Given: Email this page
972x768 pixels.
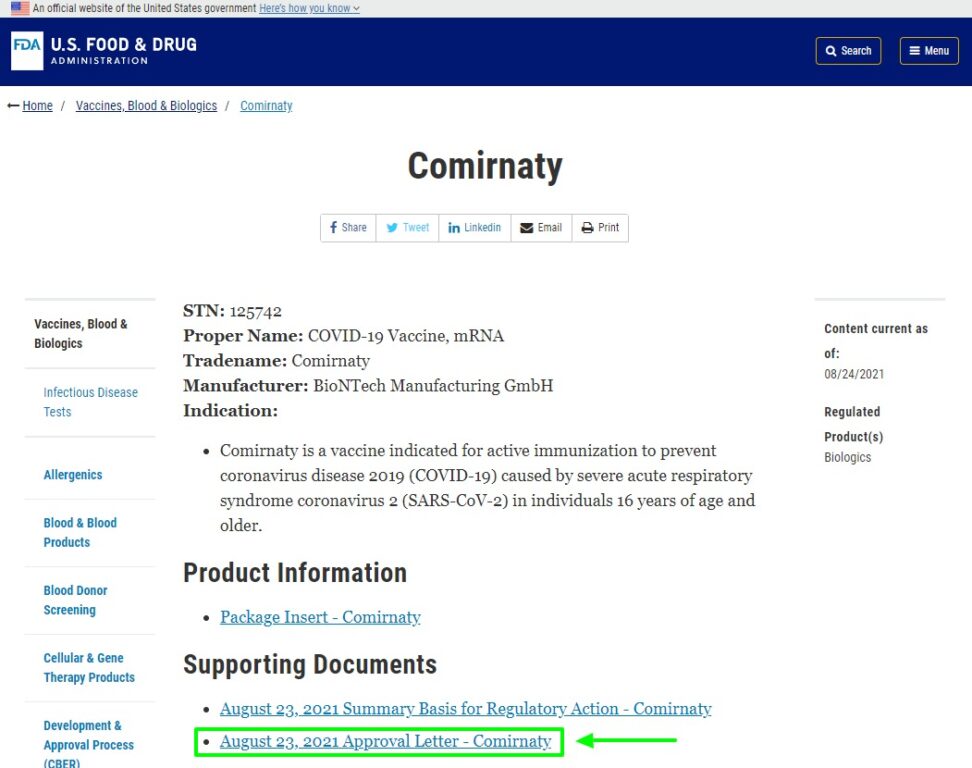Looking at the screenshot, I should [541, 227].
